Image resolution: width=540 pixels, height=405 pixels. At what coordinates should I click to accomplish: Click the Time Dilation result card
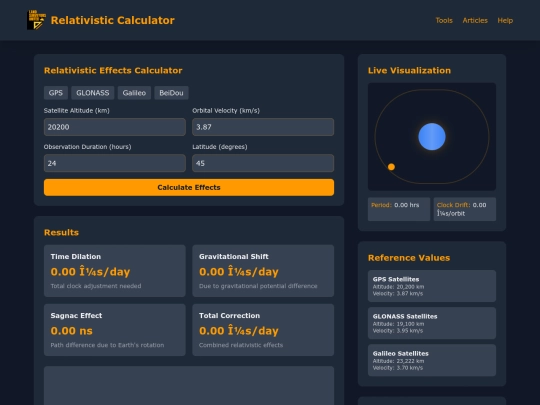pos(115,271)
